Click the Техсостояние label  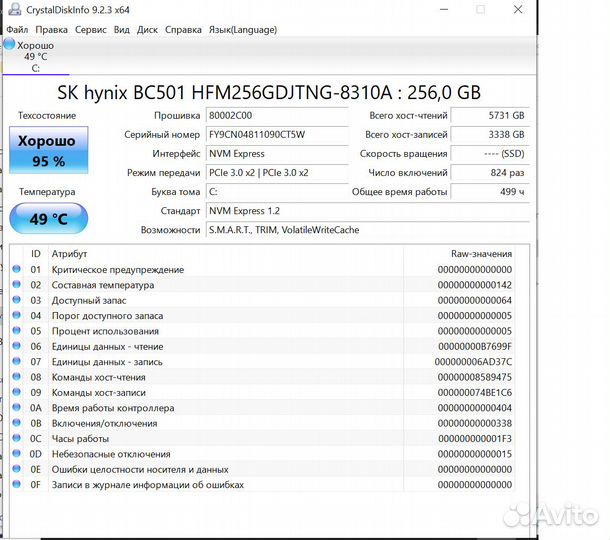click(x=47, y=116)
